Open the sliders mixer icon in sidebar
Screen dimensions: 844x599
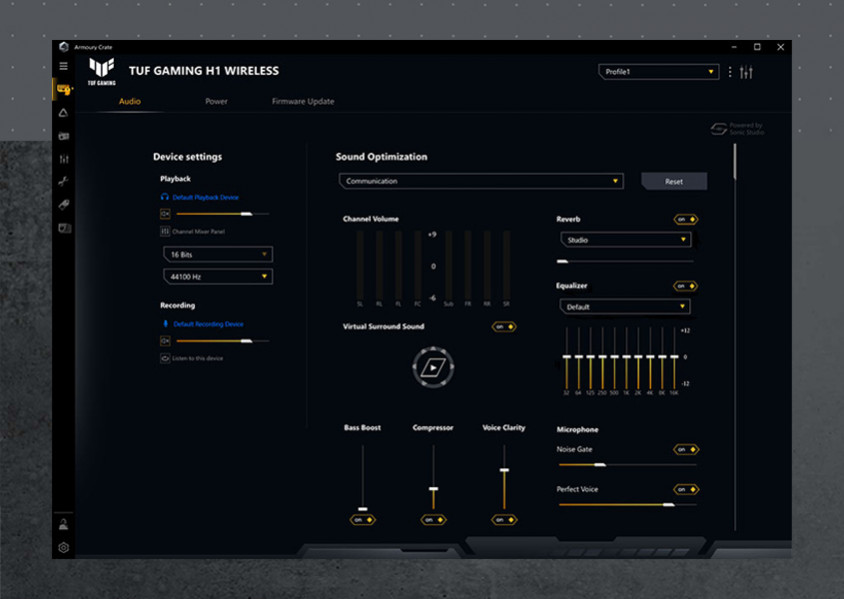point(64,159)
